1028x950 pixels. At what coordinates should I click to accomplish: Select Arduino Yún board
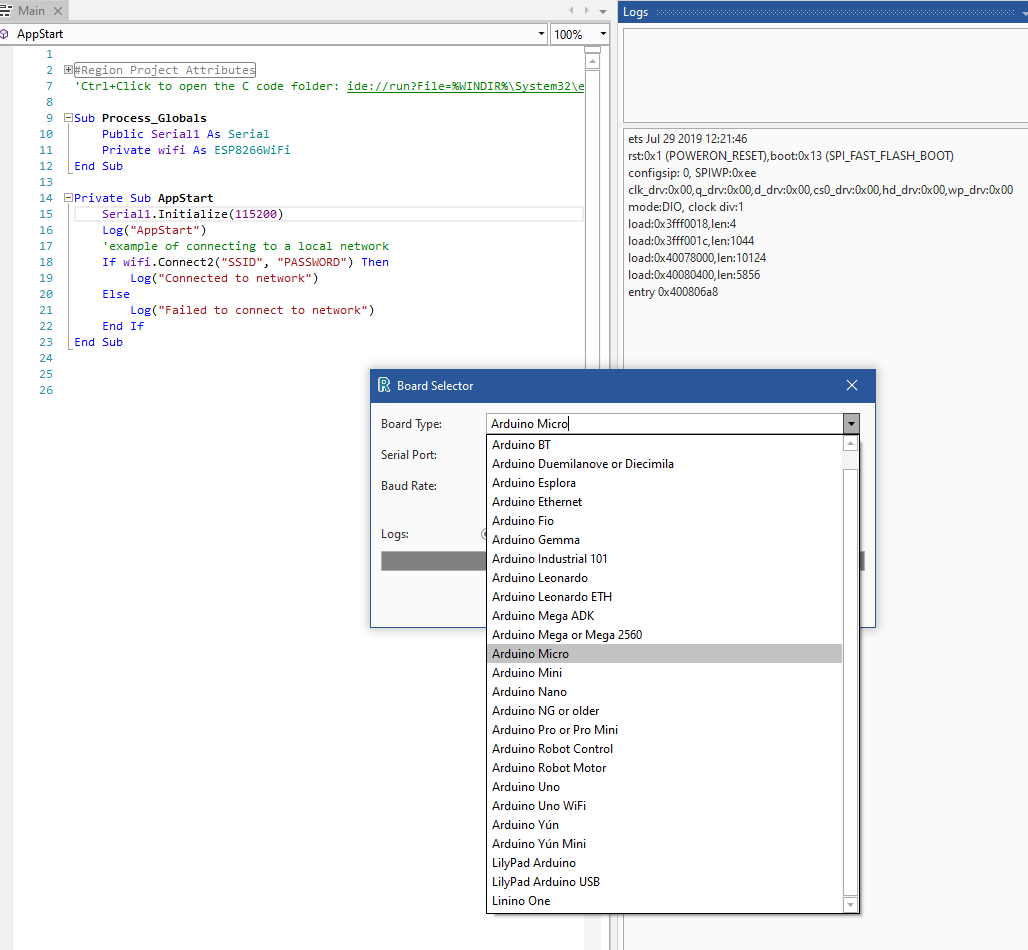point(665,825)
